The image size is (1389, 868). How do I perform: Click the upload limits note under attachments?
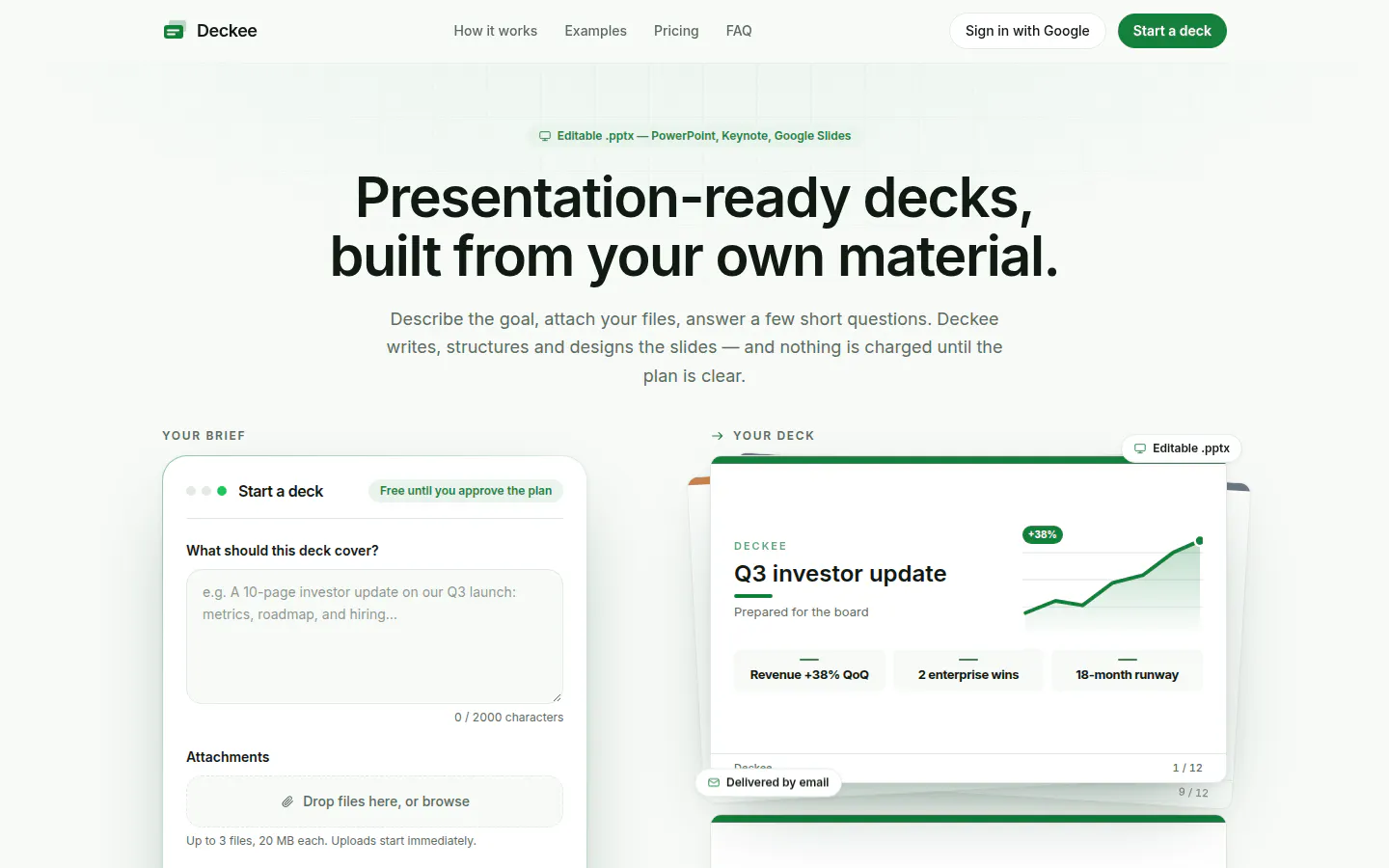(331, 841)
